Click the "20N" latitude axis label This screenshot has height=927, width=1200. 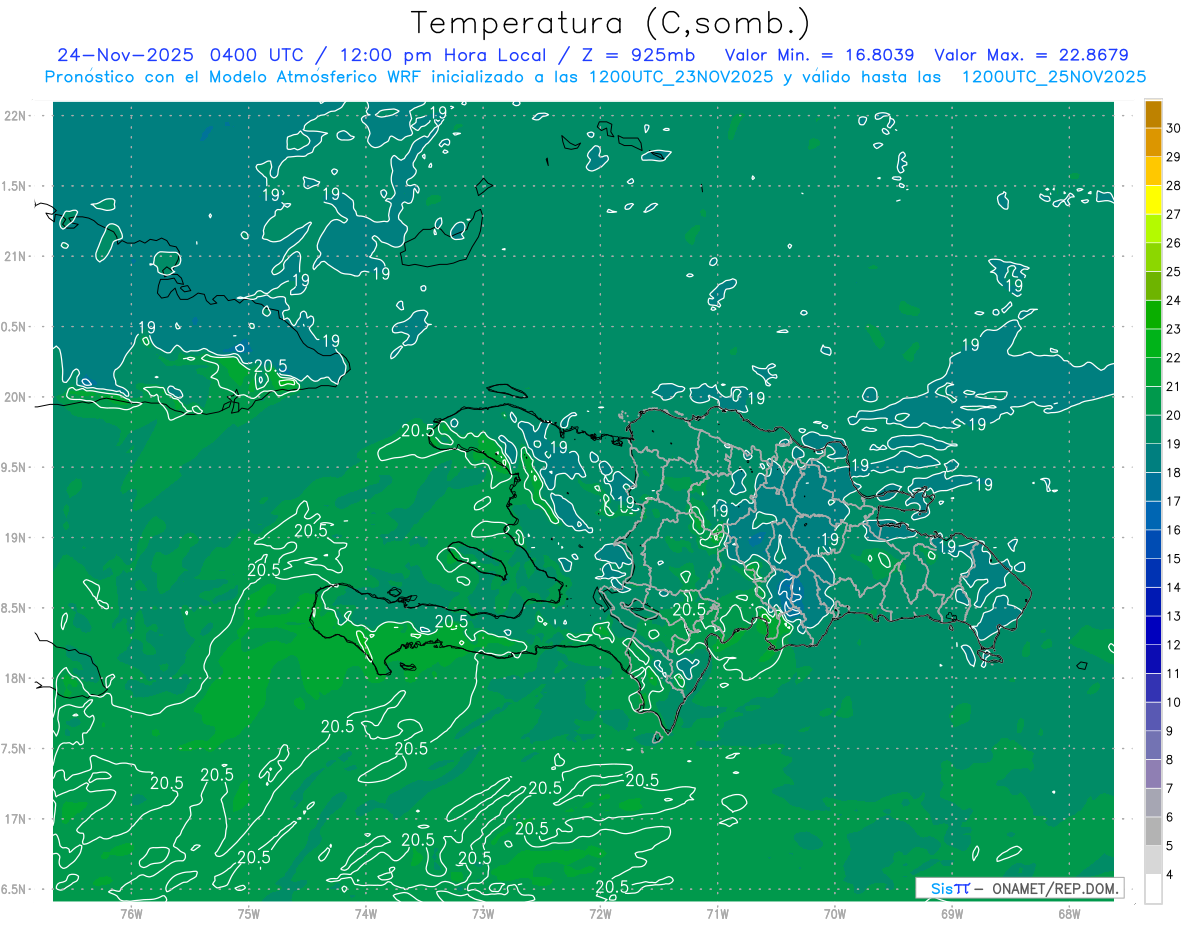point(15,397)
